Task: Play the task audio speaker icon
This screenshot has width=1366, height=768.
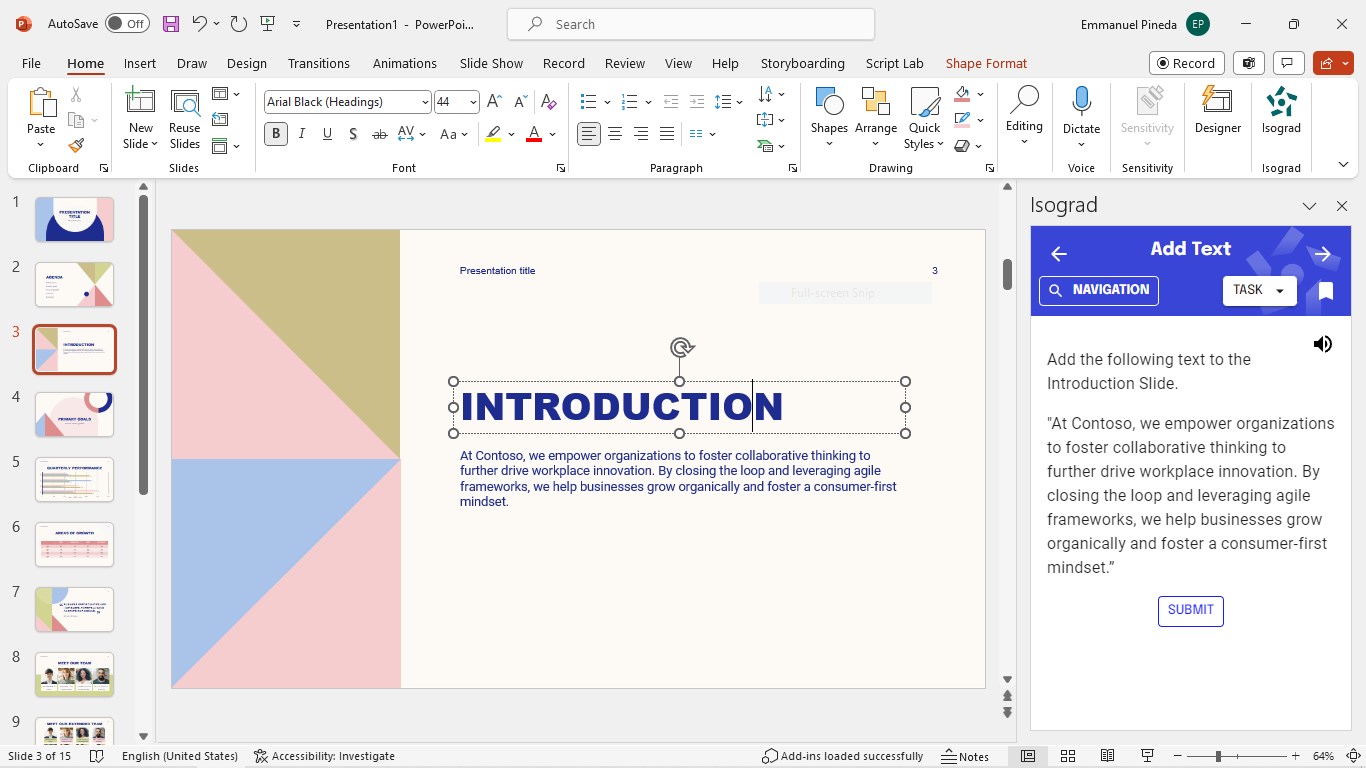Action: pos(1323,344)
